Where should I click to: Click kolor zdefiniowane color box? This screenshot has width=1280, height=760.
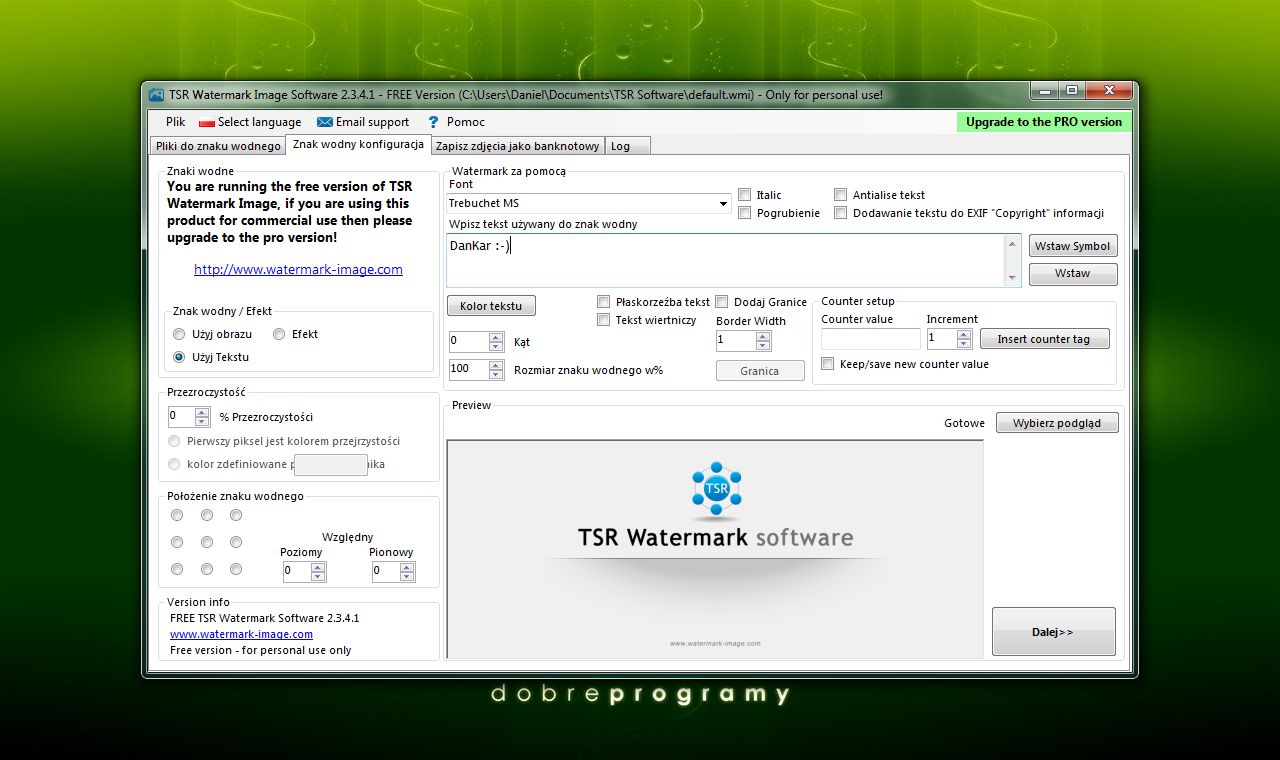(x=331, y=464)
